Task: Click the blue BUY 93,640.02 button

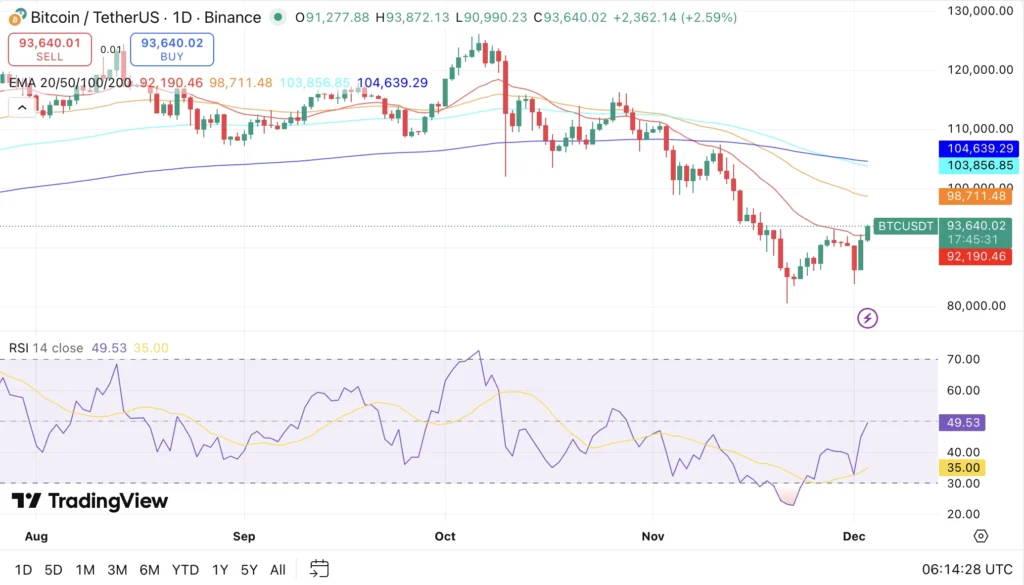Action: pyautogui.click(x=172, y=49)
